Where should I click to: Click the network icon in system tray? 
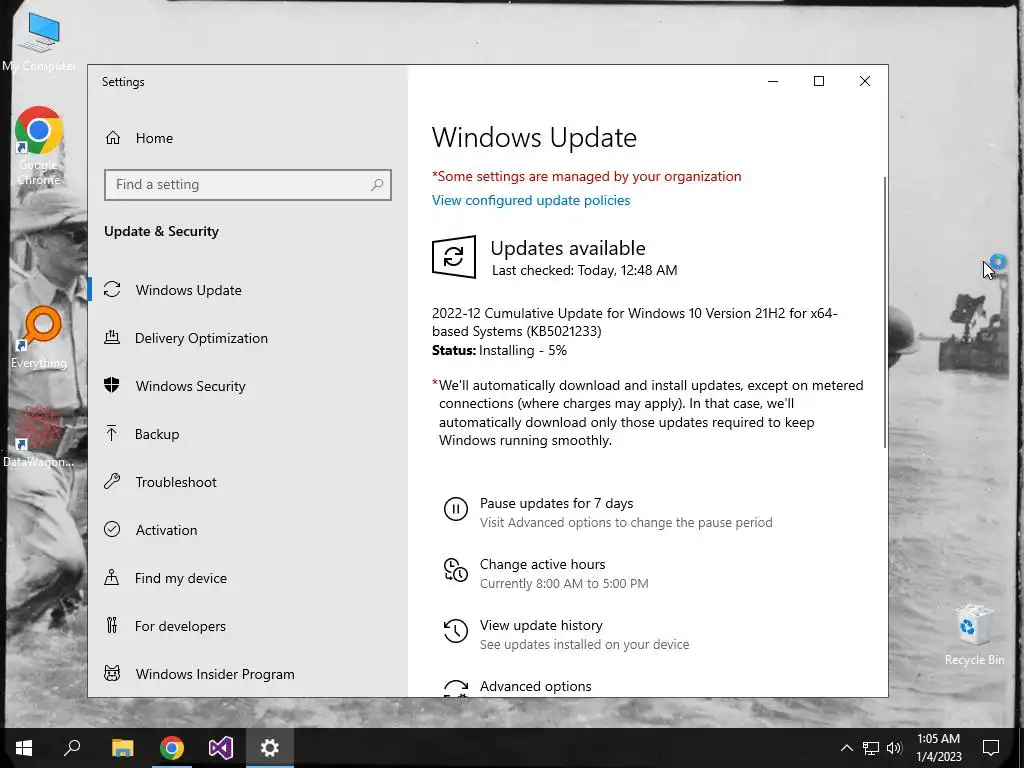point(871,748)
